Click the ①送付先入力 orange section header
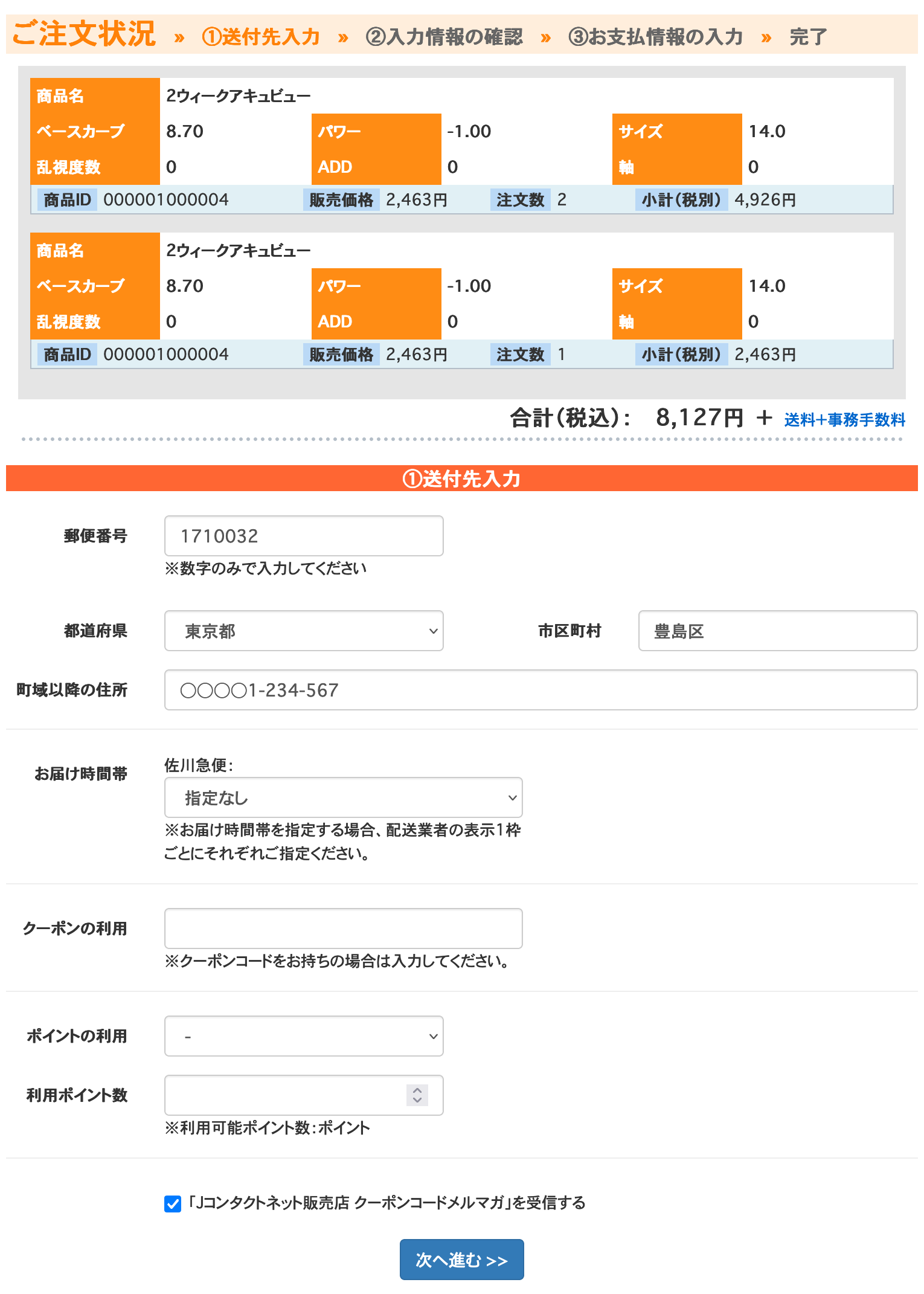This screenshot has height=1294, width=924. tap(462, 478)
